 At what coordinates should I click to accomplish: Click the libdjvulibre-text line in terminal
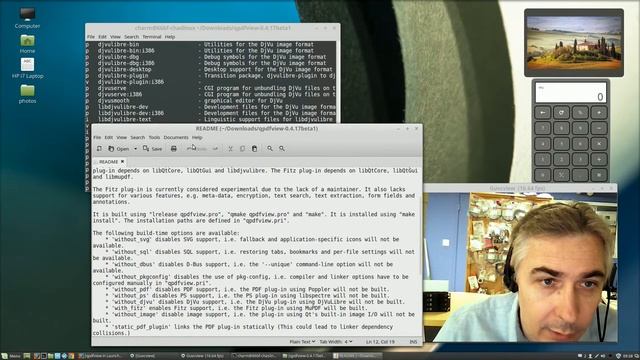click(211, 120)
